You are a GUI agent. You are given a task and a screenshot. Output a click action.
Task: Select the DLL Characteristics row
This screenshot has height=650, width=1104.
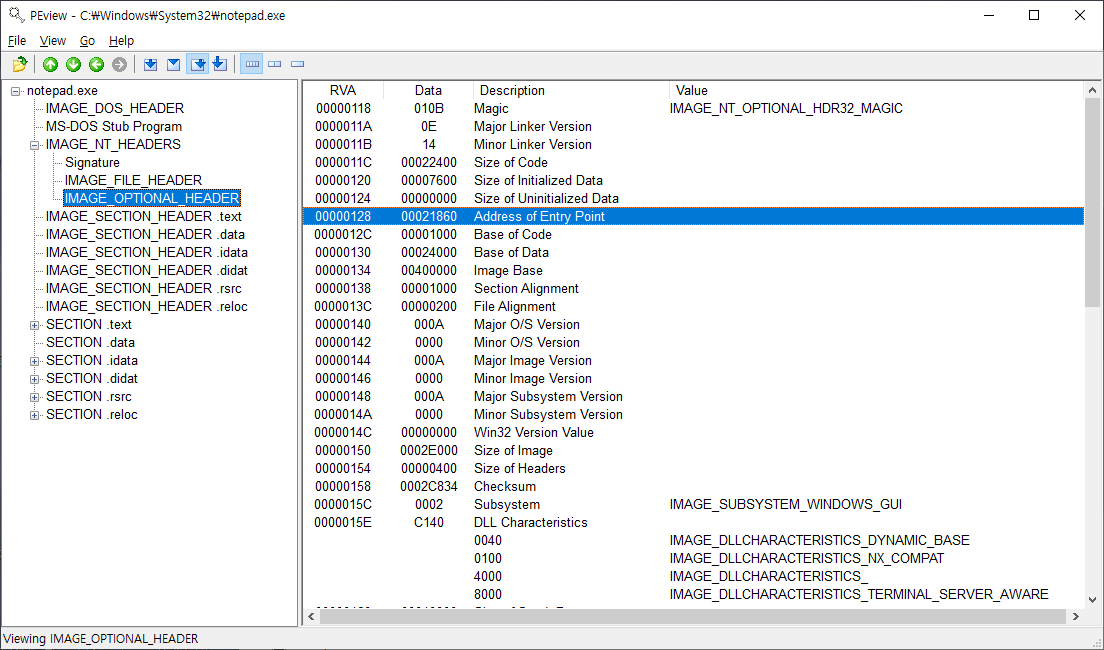tap(694, 523)
